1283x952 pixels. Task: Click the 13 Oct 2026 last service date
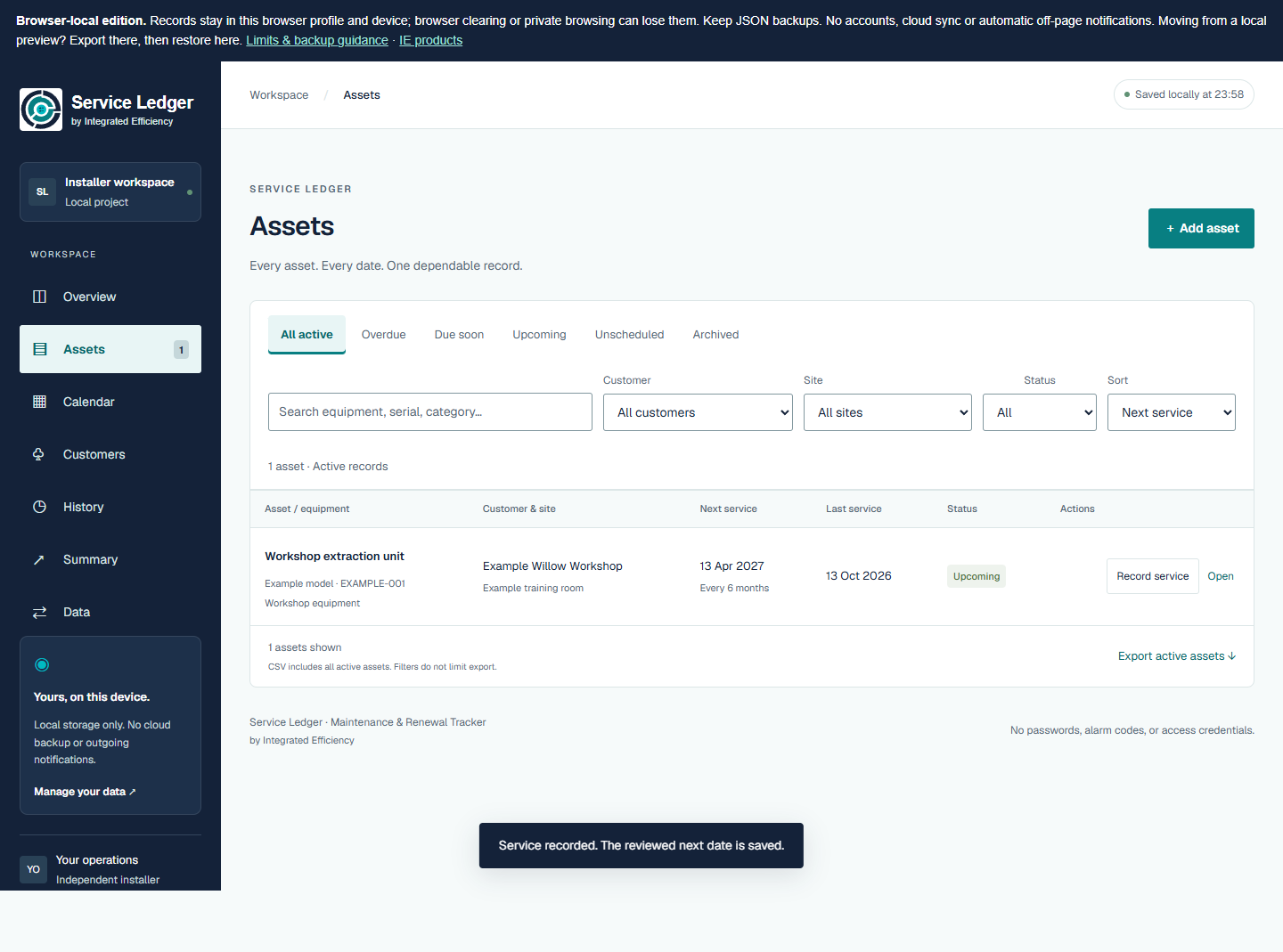point(859,576)
